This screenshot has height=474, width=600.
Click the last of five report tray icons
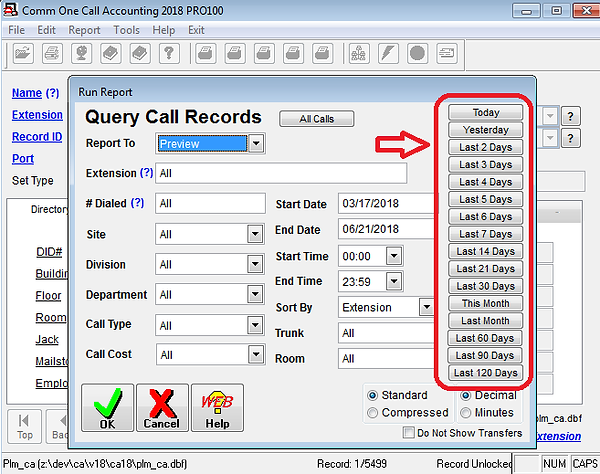(322, 53)
